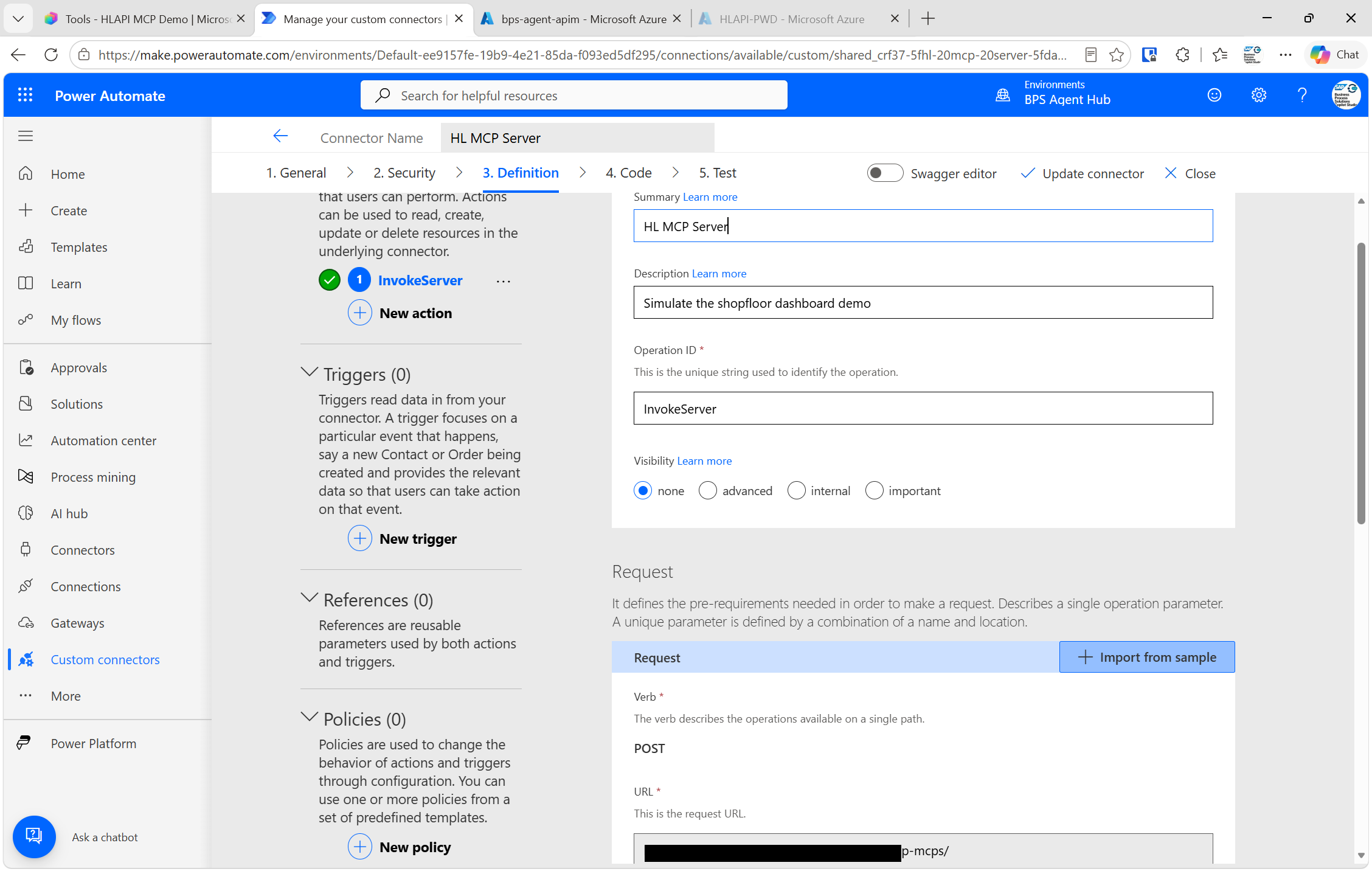Open the browser favorites list icon

point(1219,55)
